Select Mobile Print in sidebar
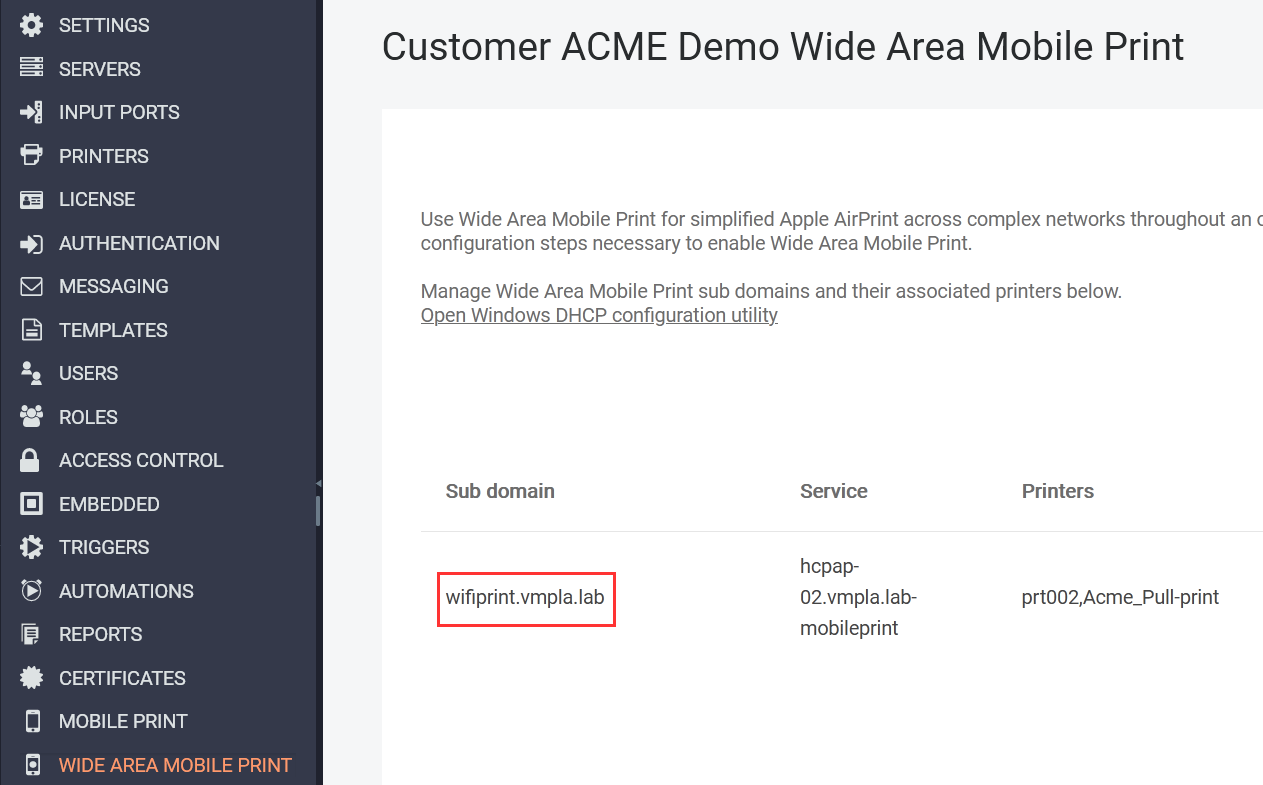This screenshot has width=1263, height=785. point(123,721)
